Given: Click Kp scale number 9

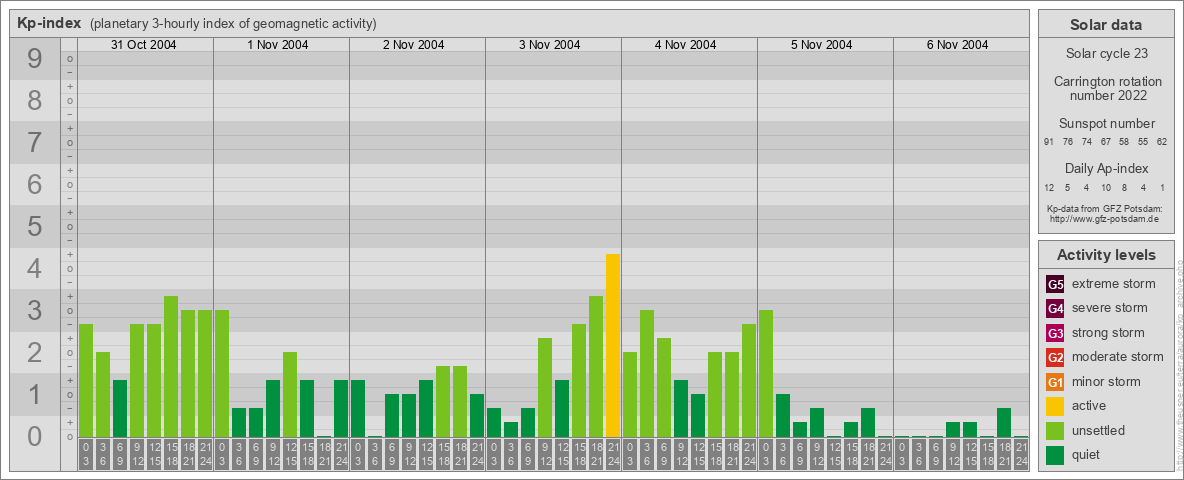Looking at the screenshot, I should 35,59.
